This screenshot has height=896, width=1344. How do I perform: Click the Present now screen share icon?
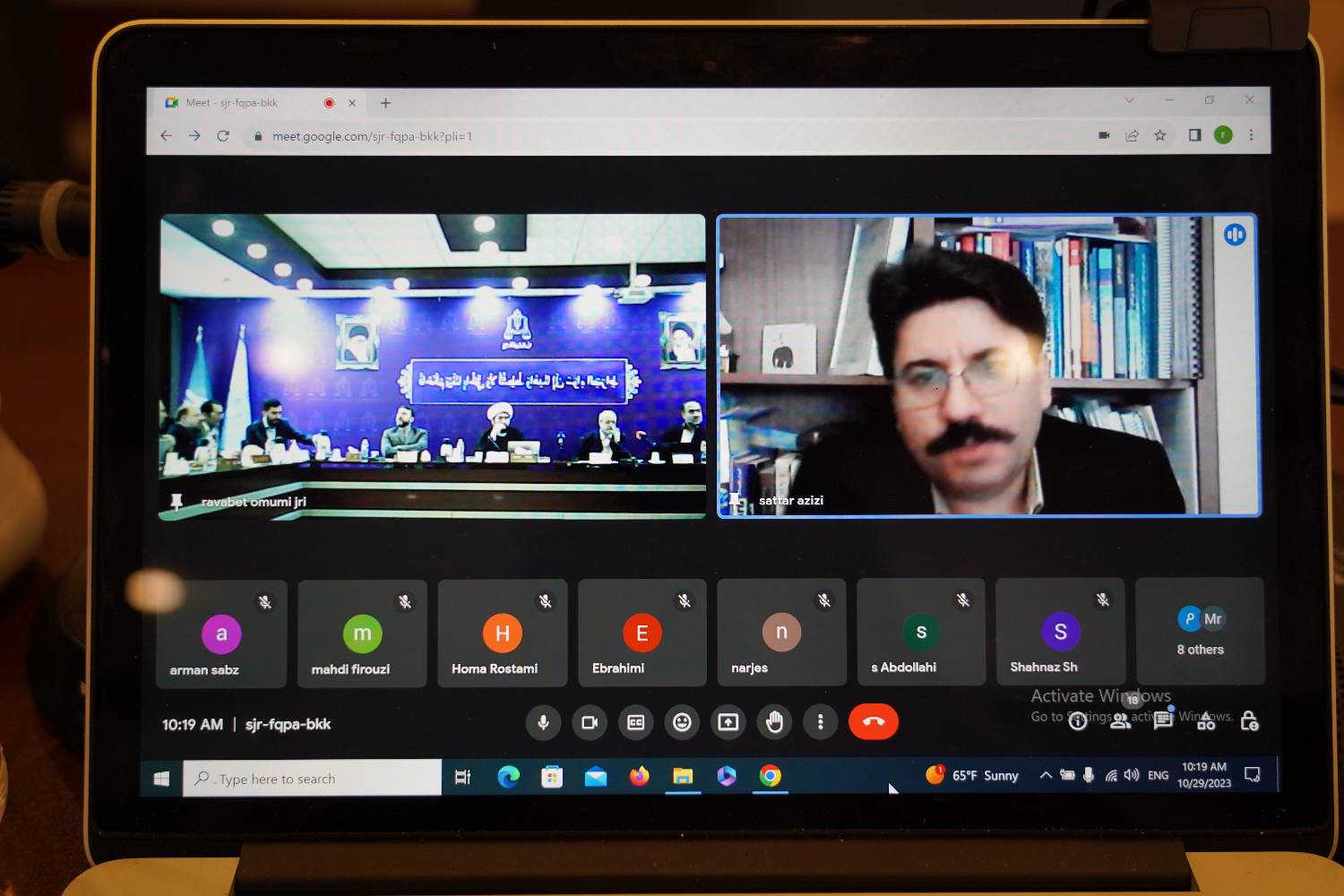pyautogui.click(x=728, y=722)
